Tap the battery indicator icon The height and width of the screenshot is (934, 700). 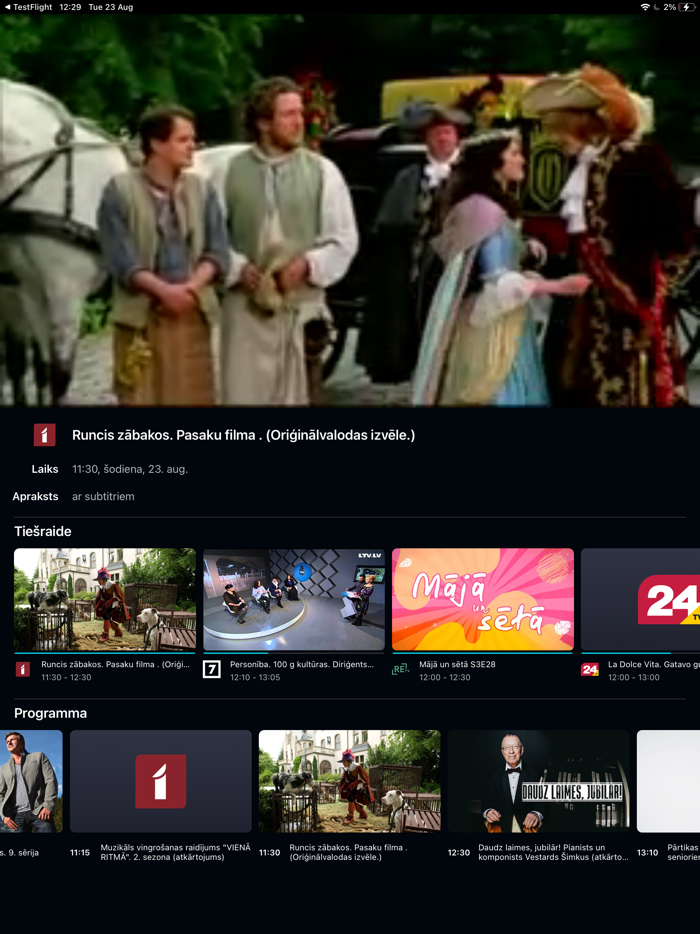(x=686, y=7)
